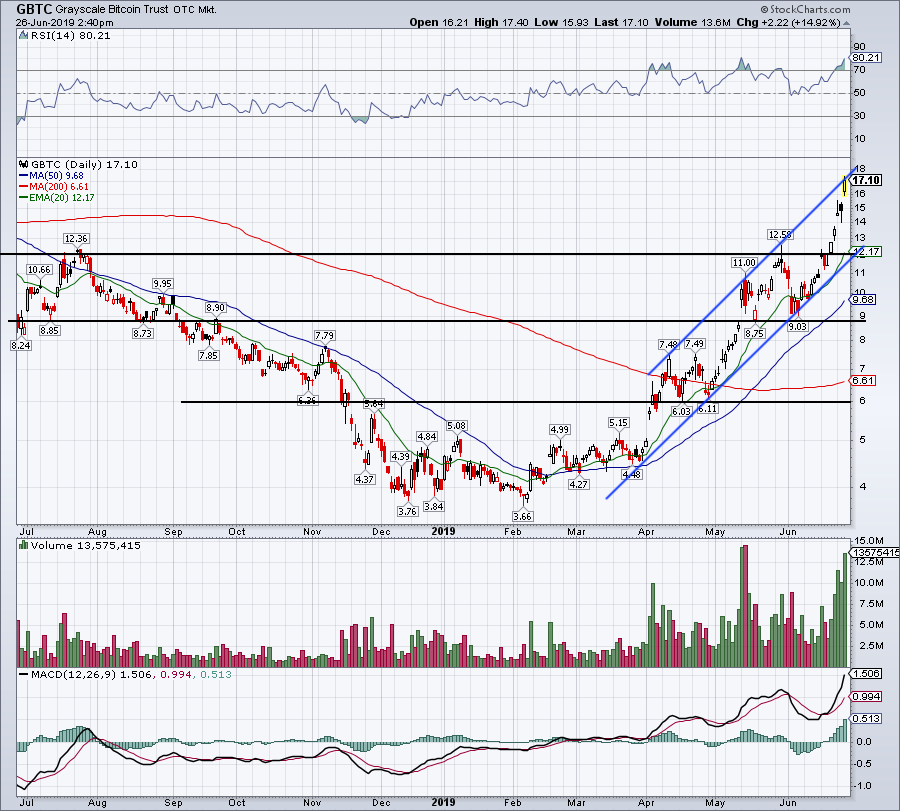Click the 0.994 signal line axis tag

866,696
